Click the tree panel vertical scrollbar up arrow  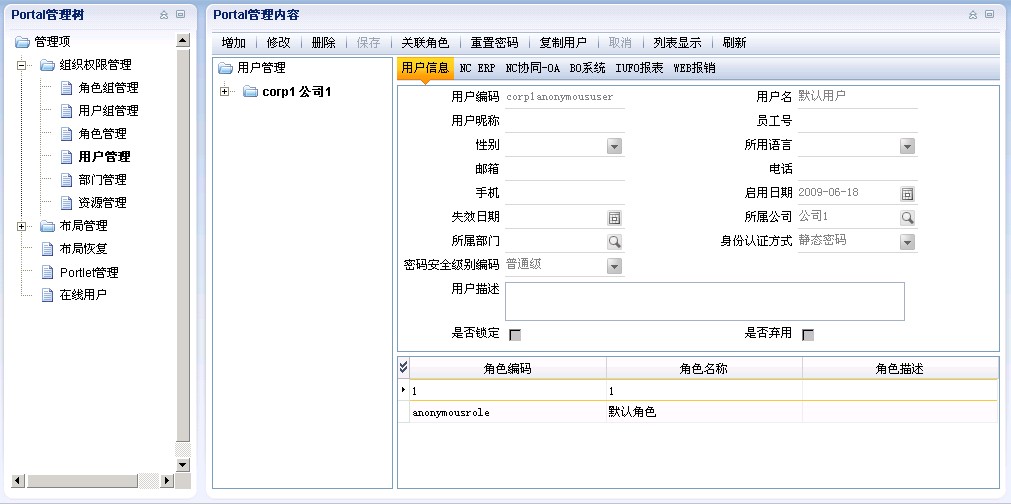[183, 40]
